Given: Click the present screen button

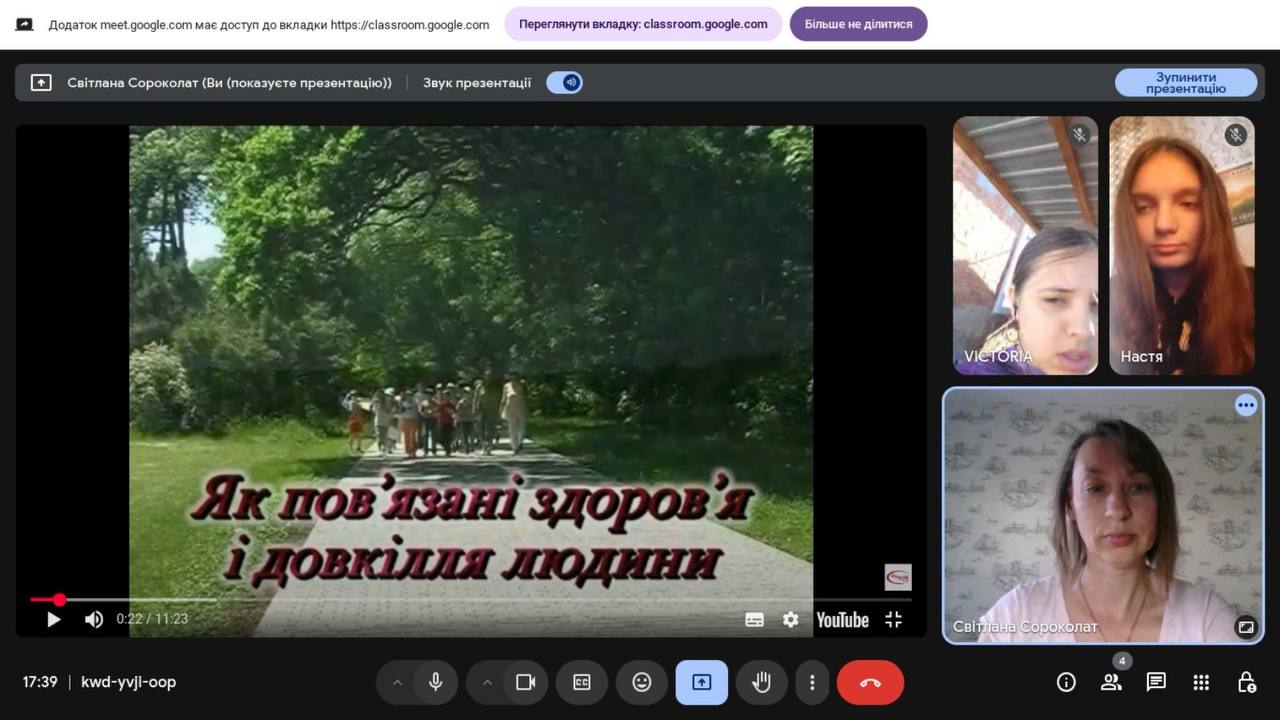Looking at the screenshot, I should pos(702,682).
